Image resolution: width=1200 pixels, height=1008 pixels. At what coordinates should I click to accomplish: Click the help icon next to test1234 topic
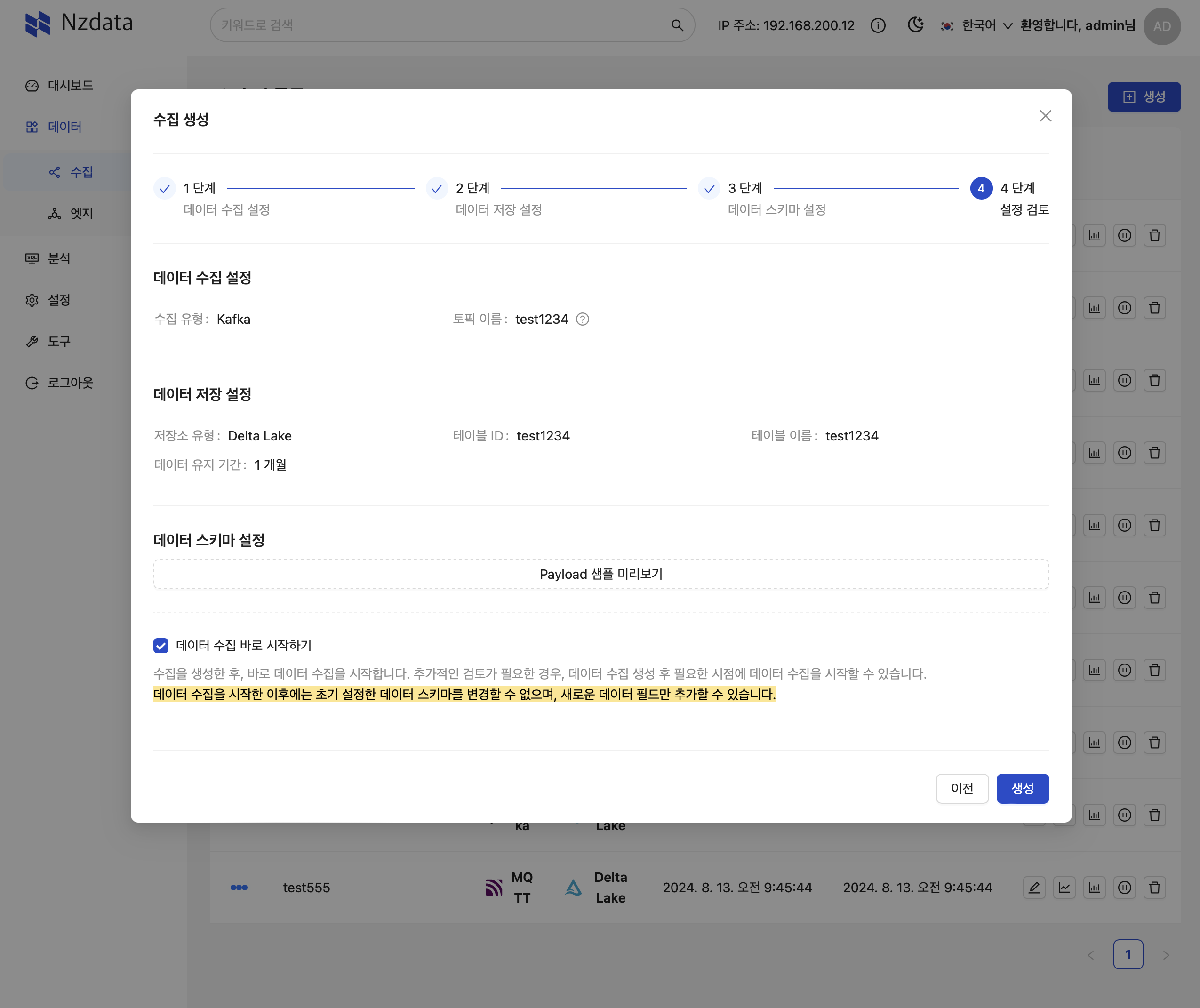click(x=582, y=320)
